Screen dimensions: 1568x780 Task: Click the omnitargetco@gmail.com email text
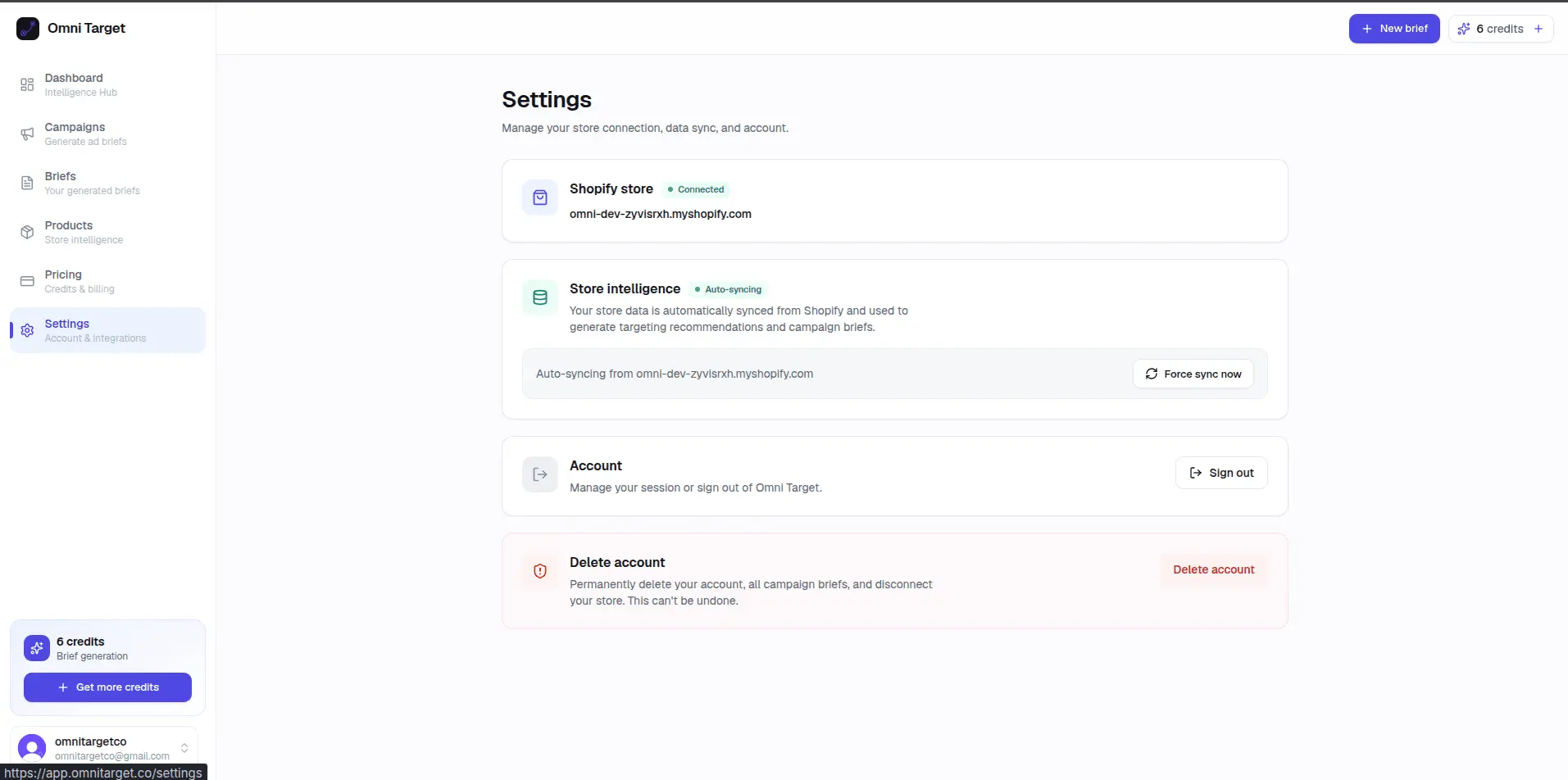[112, 756]
